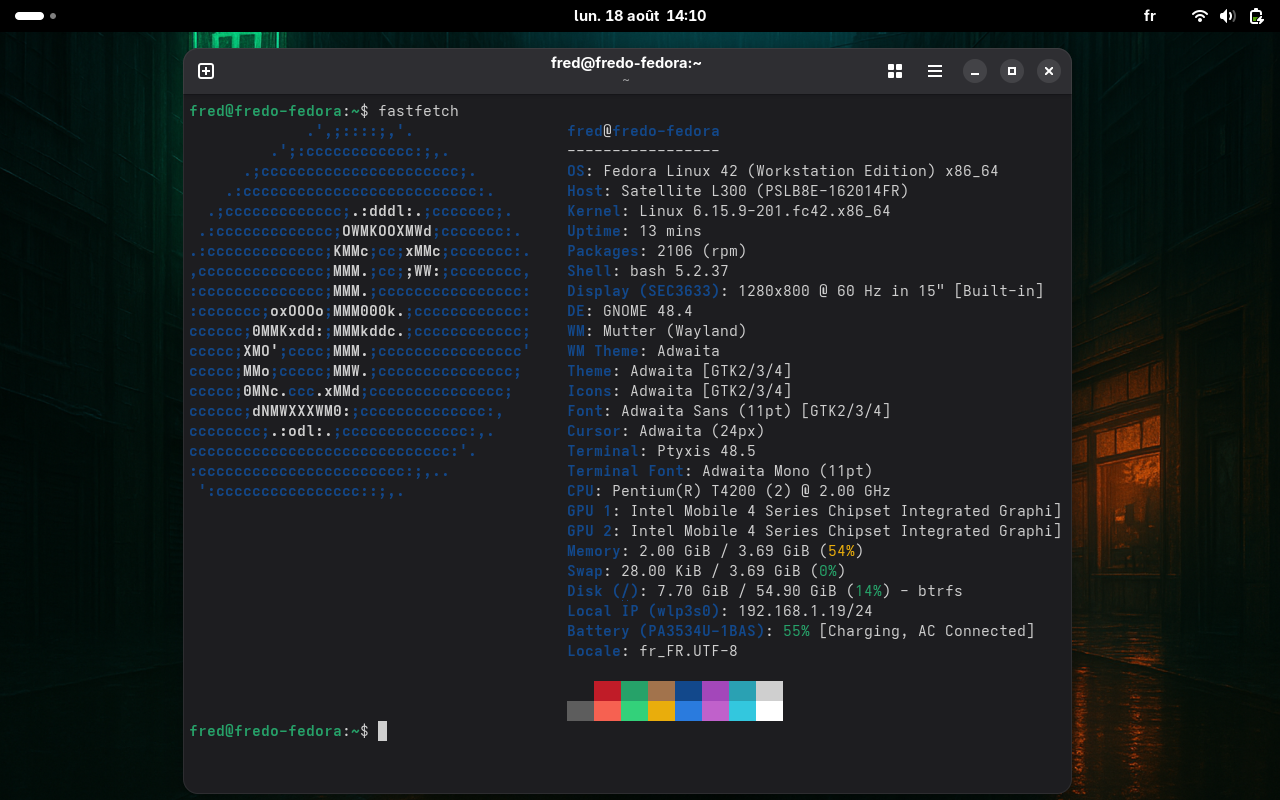The width and height of the screenshot is (1280, 800).
Task: Maximize the terminal window
Action: pyautogui.click(x=1012, y=71)
